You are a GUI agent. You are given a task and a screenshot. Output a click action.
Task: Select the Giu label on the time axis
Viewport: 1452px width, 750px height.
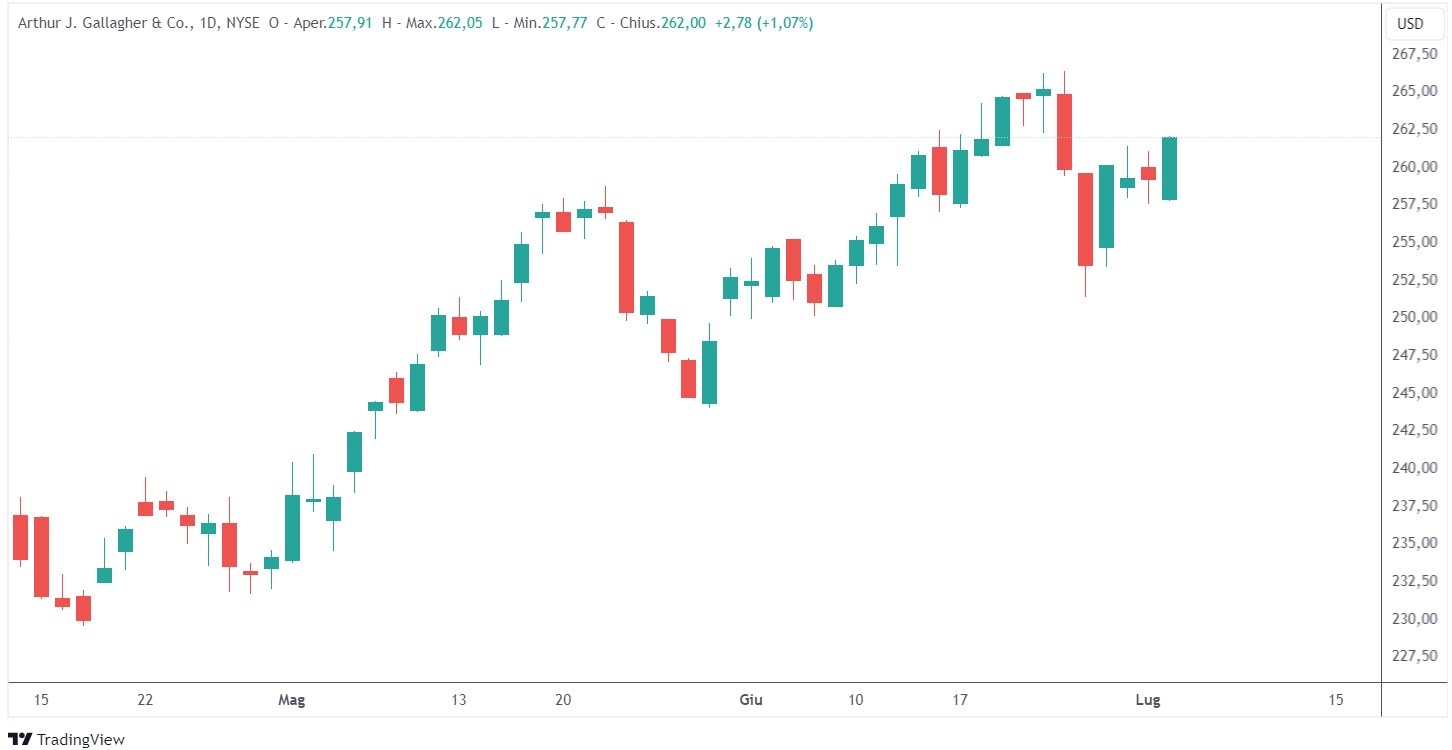pyautogui.click(x=750, y=700)
